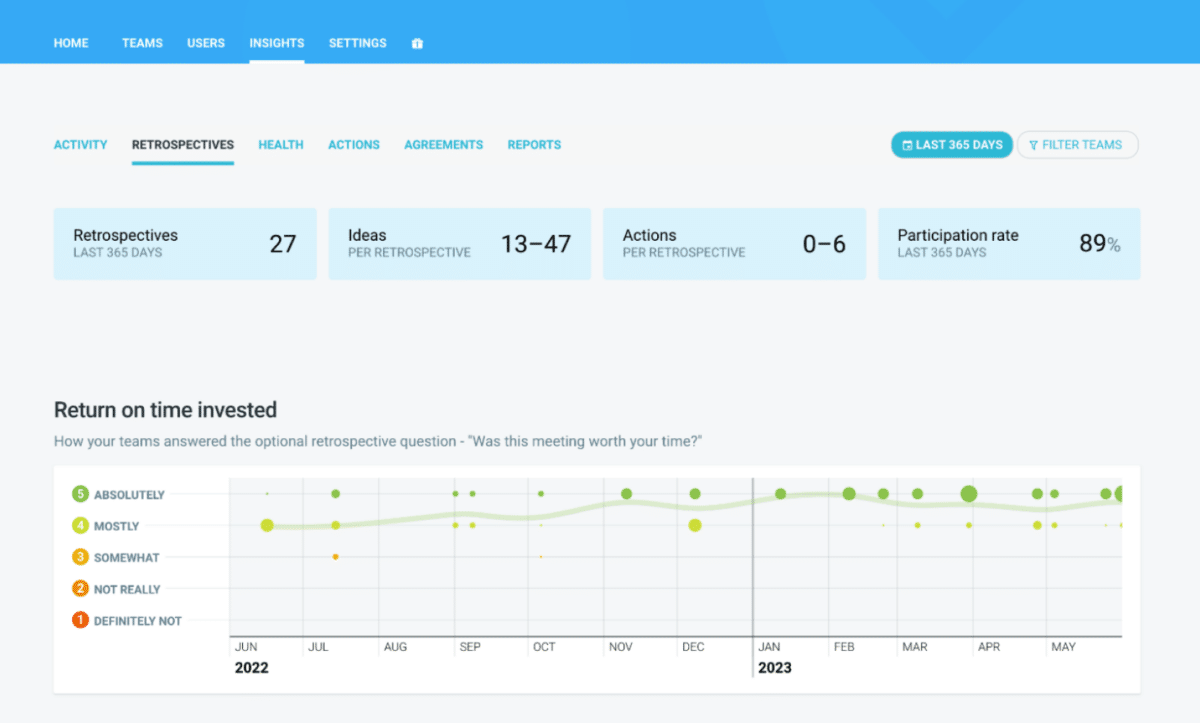Switch to the Actions tab
The width and height of the screenshot is (1200, 723).
pyautogui.click(x=354, y=145)
